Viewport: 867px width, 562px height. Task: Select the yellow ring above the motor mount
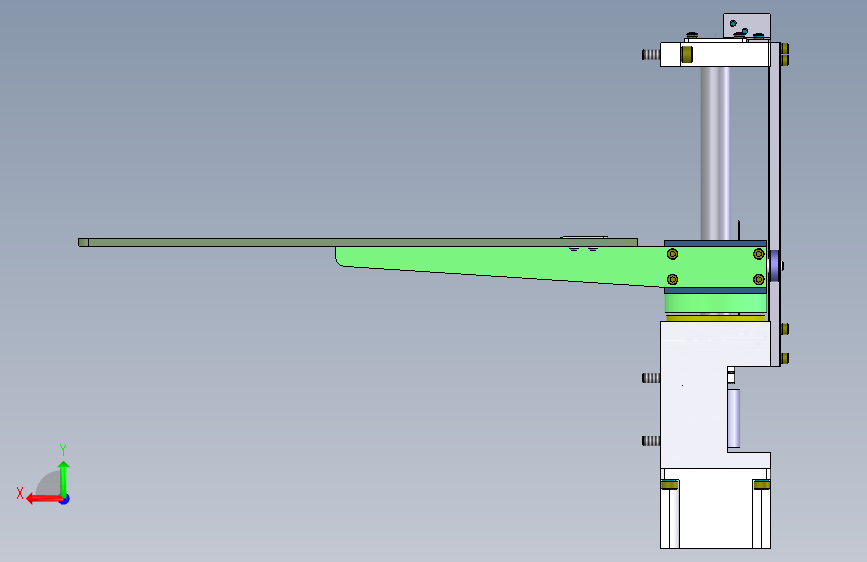pyautogui.click(x=715, y=318)
